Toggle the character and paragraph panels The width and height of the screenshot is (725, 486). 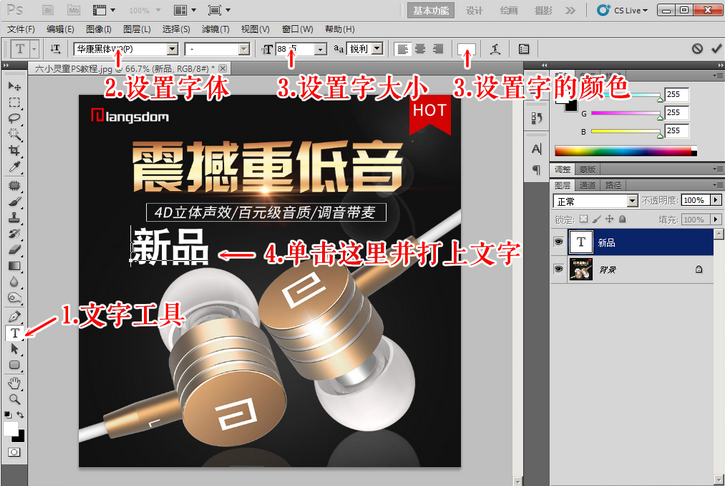(523, 49)
